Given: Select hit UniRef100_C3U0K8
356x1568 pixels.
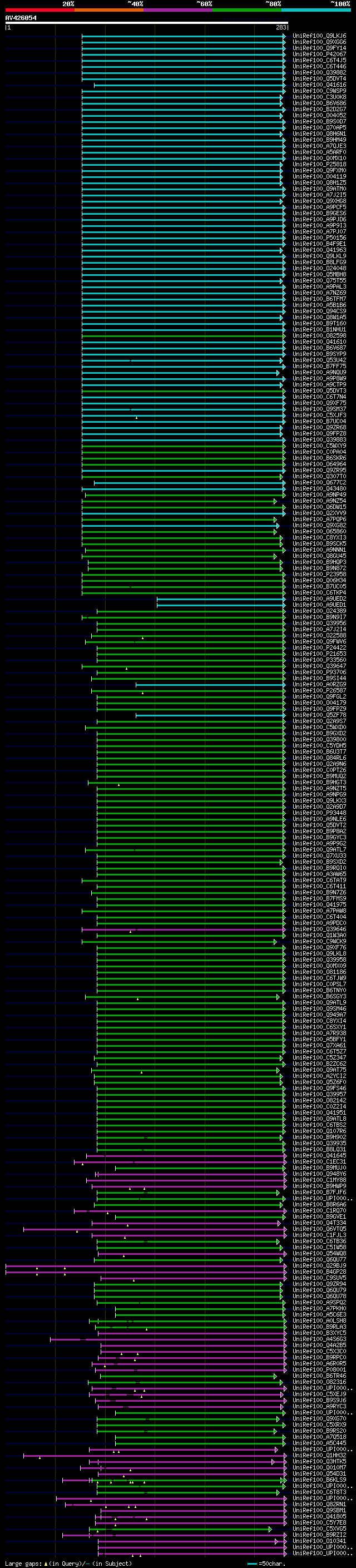Looking at the screenshot, I should [x=319, y=97].
